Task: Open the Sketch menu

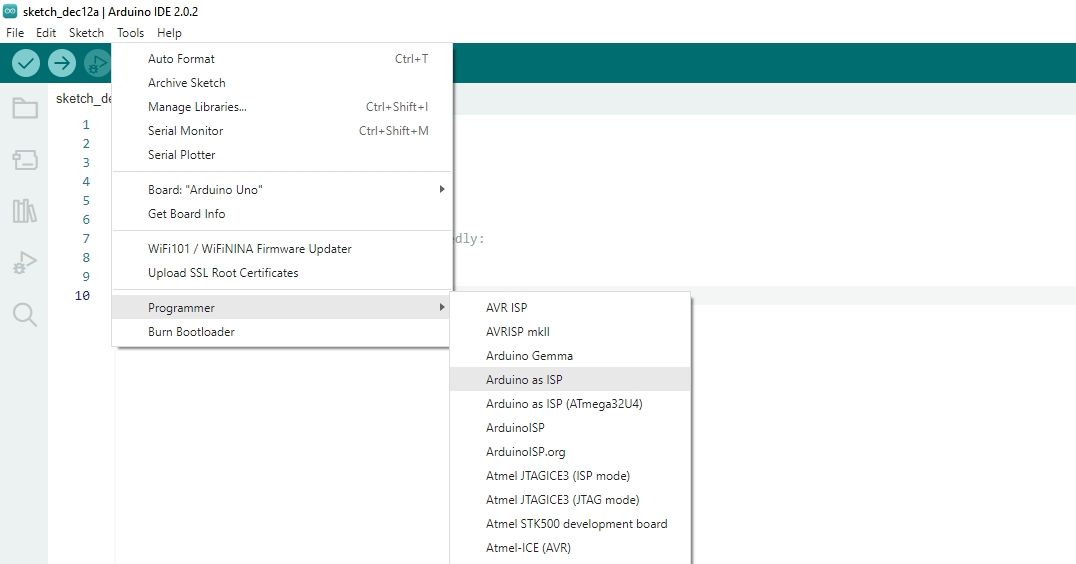Action: tap(86, 33)
